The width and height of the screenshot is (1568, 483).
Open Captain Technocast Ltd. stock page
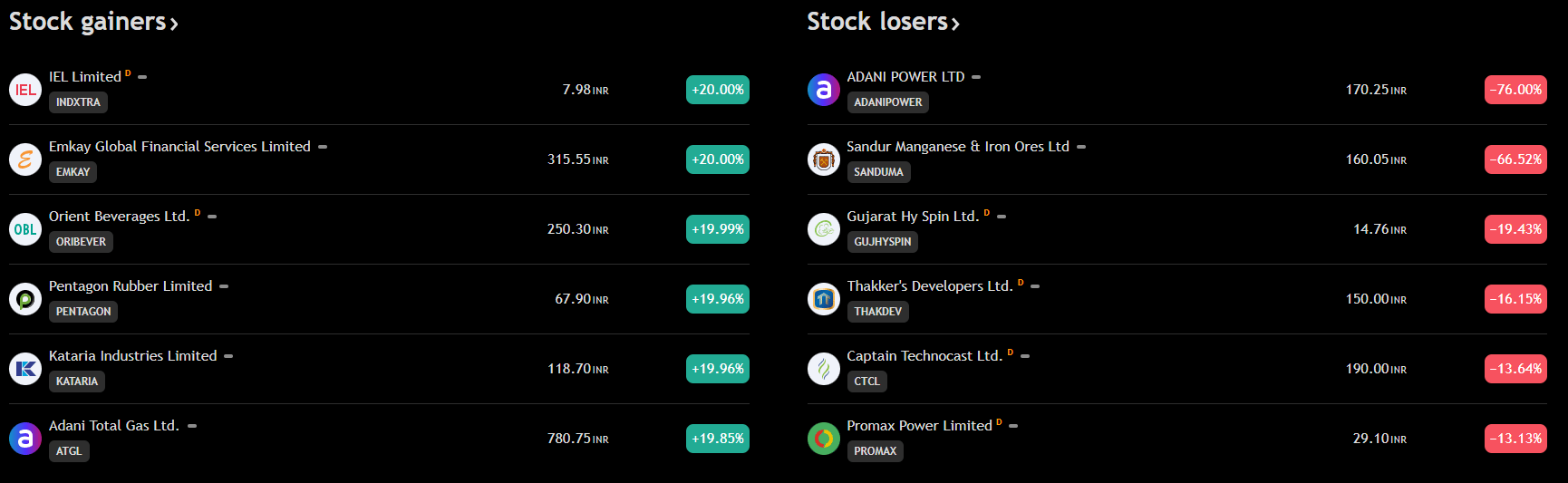pyautogui.click(x=924, y=356)
